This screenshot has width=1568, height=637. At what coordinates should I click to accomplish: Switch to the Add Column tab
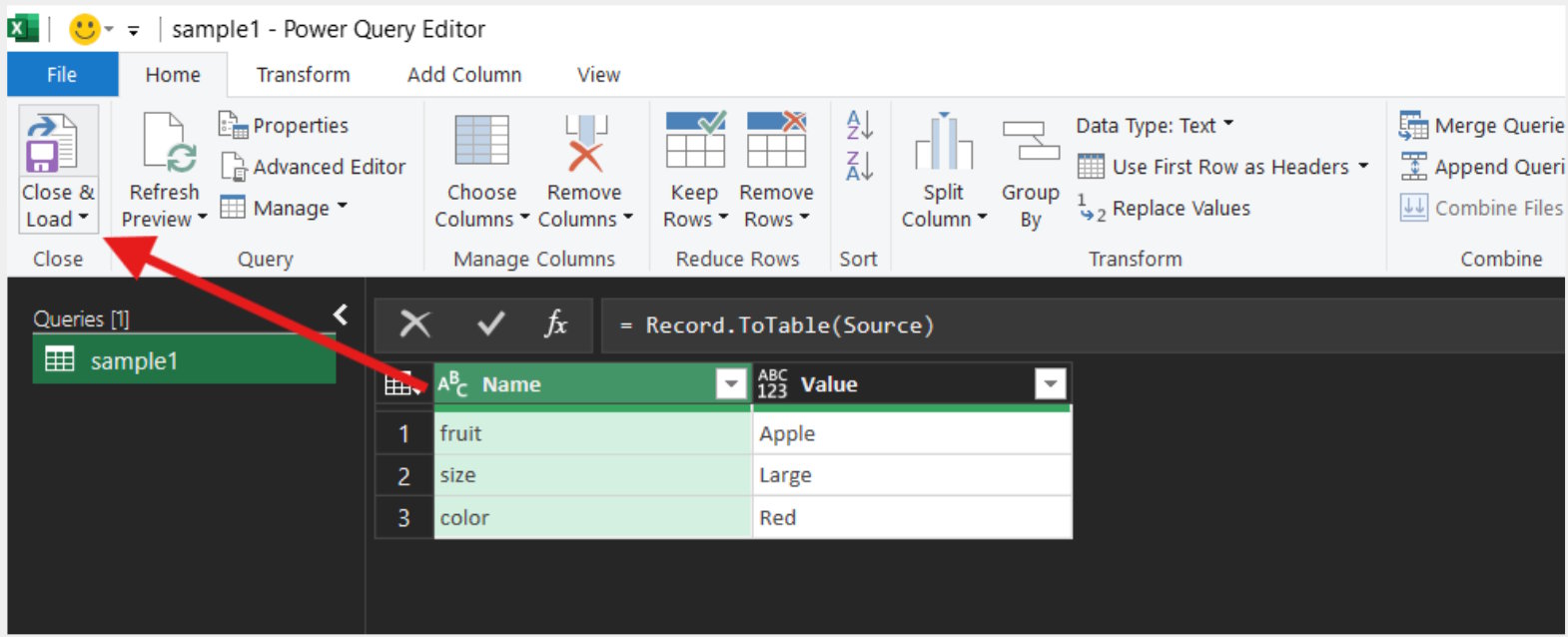[464, 75]
